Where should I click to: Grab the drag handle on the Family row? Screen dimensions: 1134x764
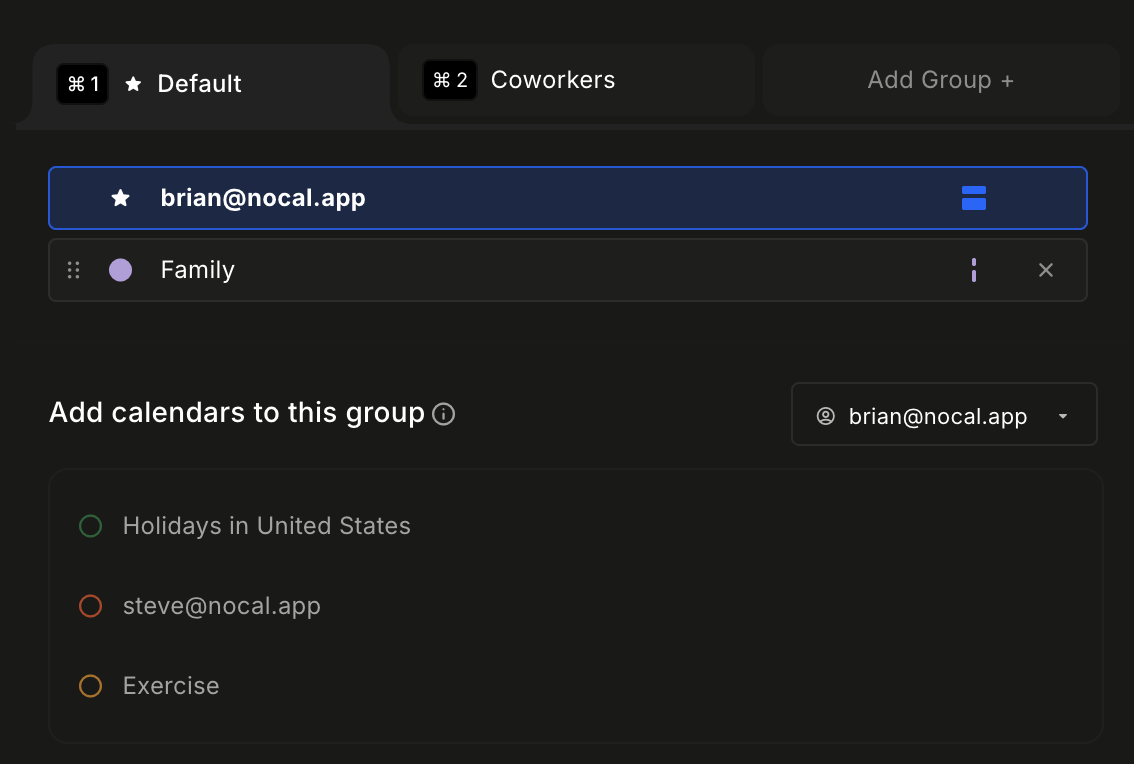(72, 270)
